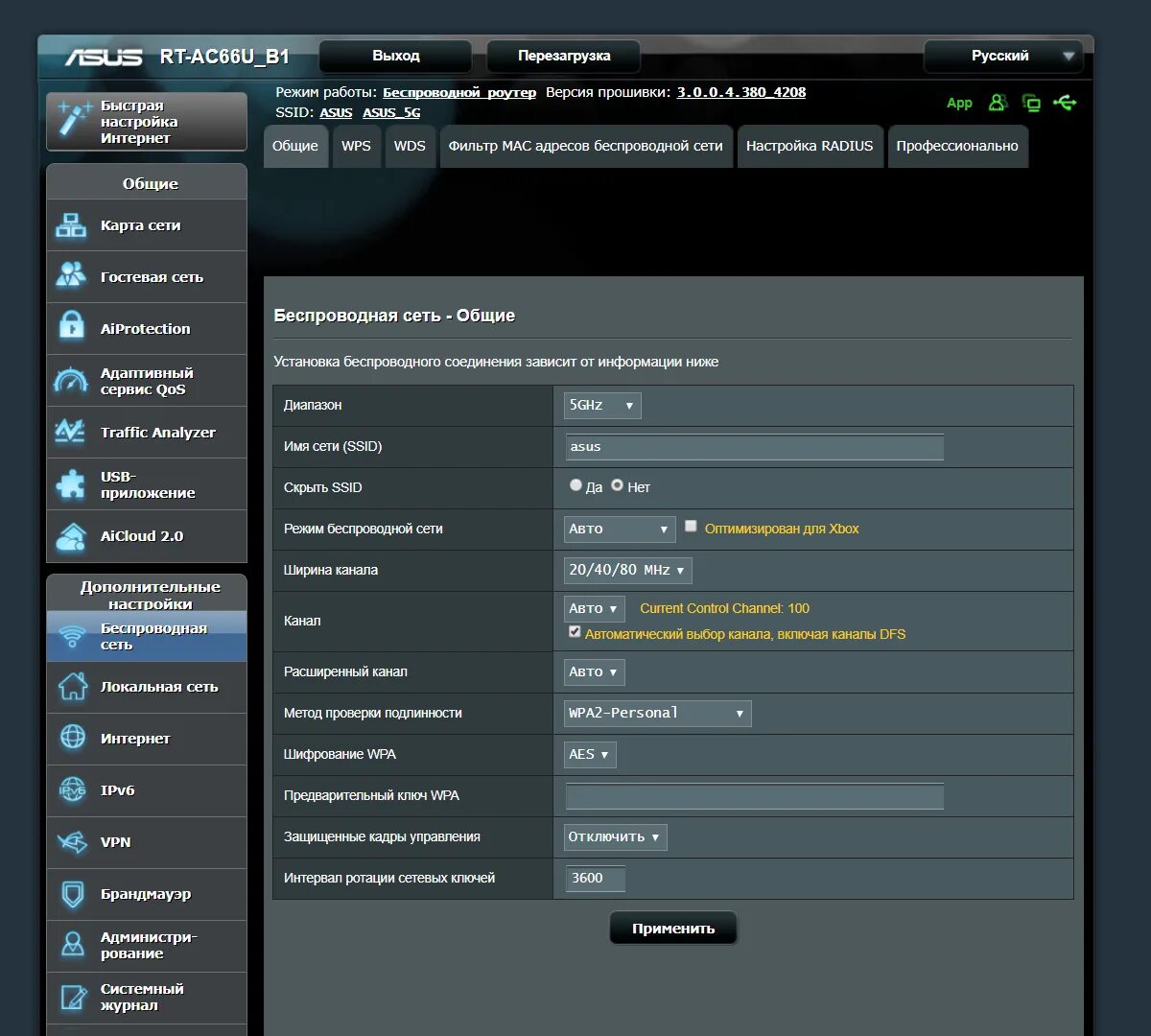
Task: Switch to the WPS tab
Action: 356,147
